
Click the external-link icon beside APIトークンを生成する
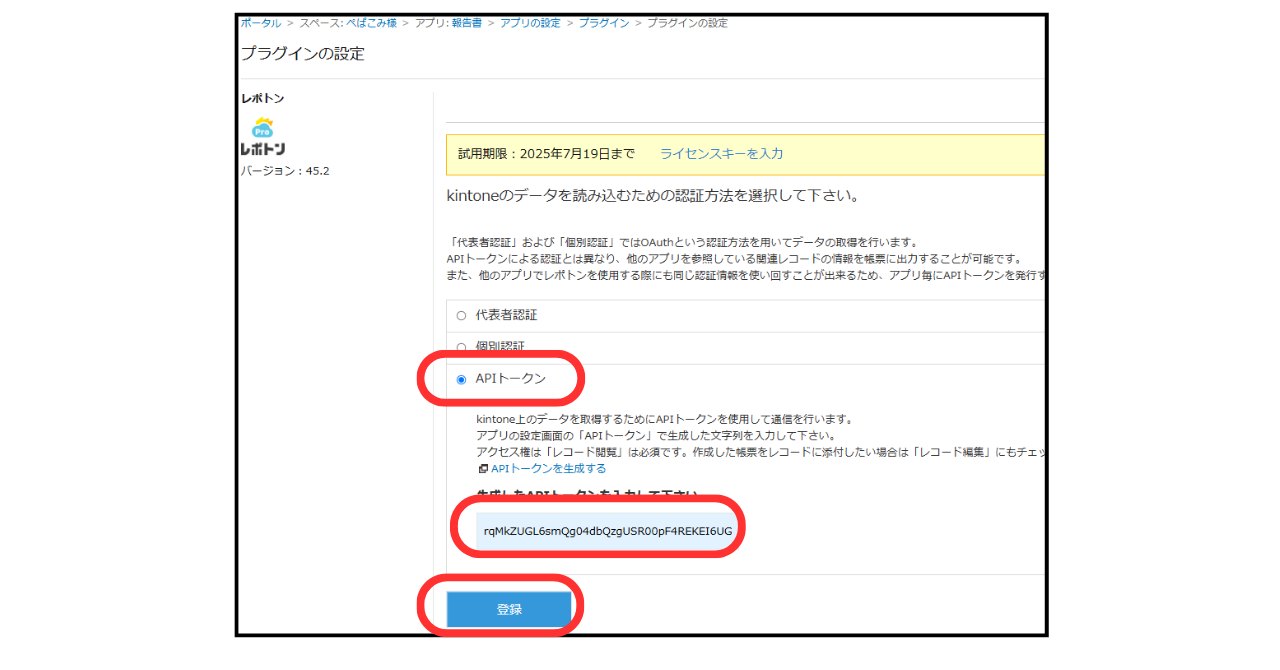click(x=483, y=469)
